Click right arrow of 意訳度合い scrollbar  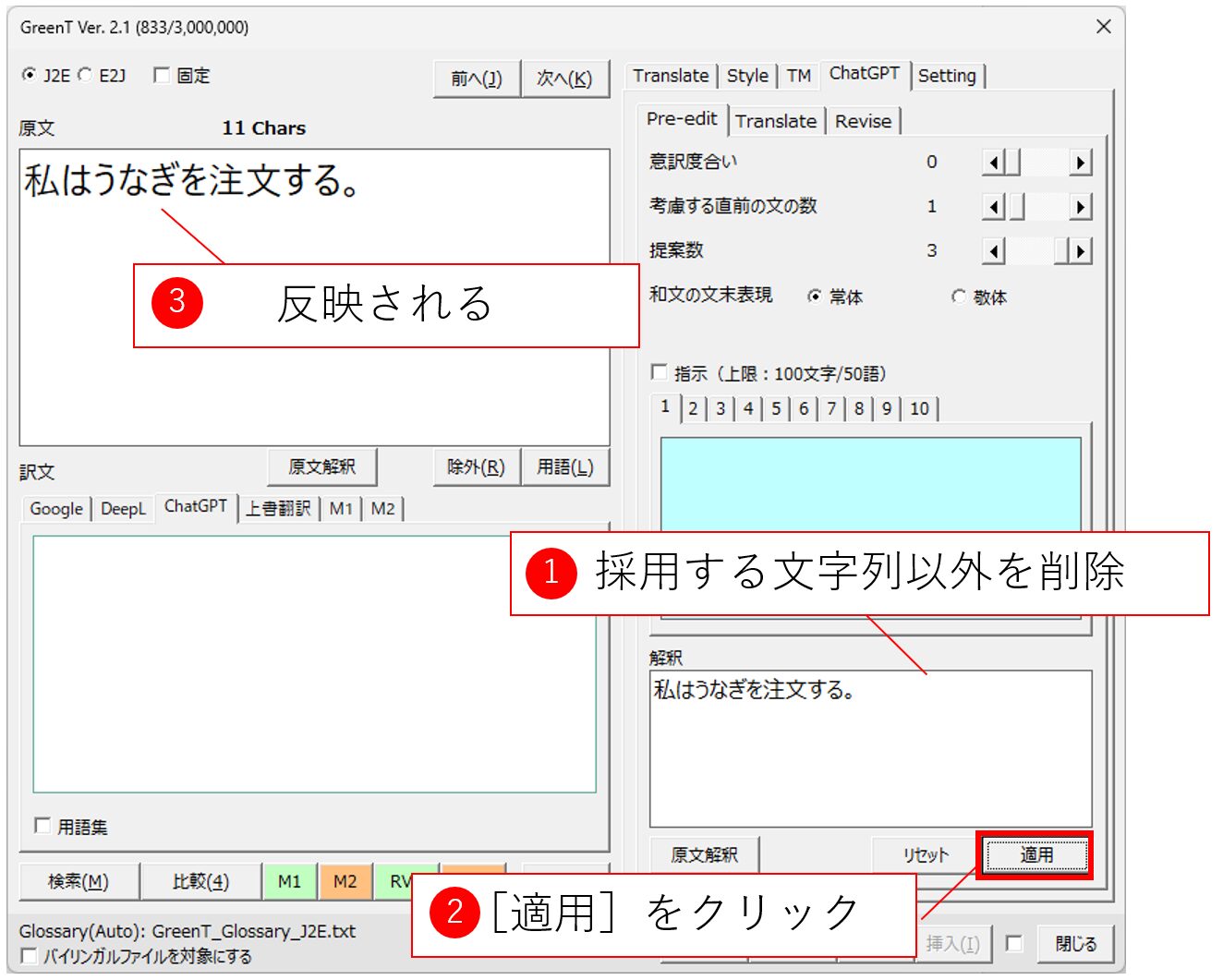(x=1080, y=163)
